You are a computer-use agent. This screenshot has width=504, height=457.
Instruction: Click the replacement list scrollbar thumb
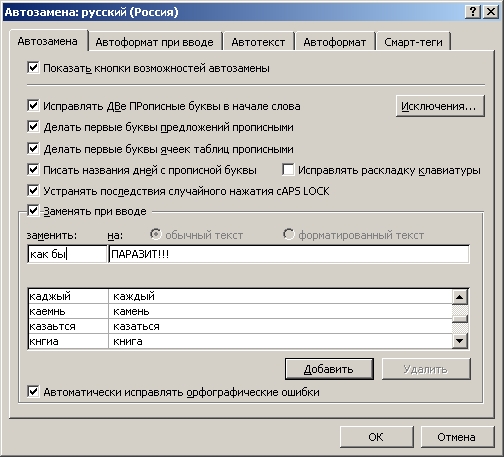pos(460,319)
